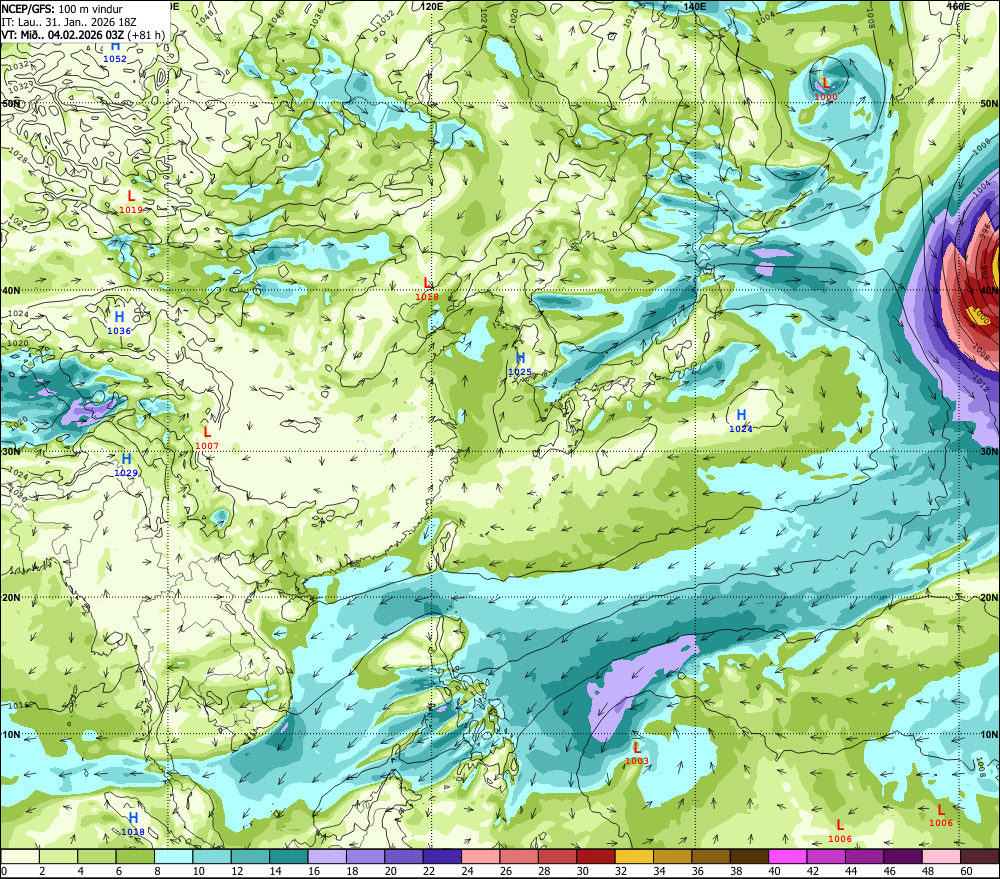Screen dimensions: 1000x879
Task: Pick the dark red 30–32 legend swatch
Action: coord(596,856)
